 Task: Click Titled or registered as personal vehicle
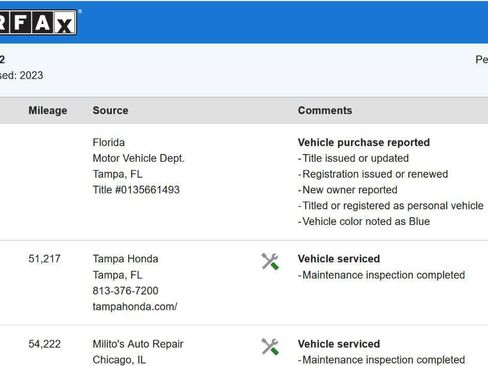click(391, 206)
